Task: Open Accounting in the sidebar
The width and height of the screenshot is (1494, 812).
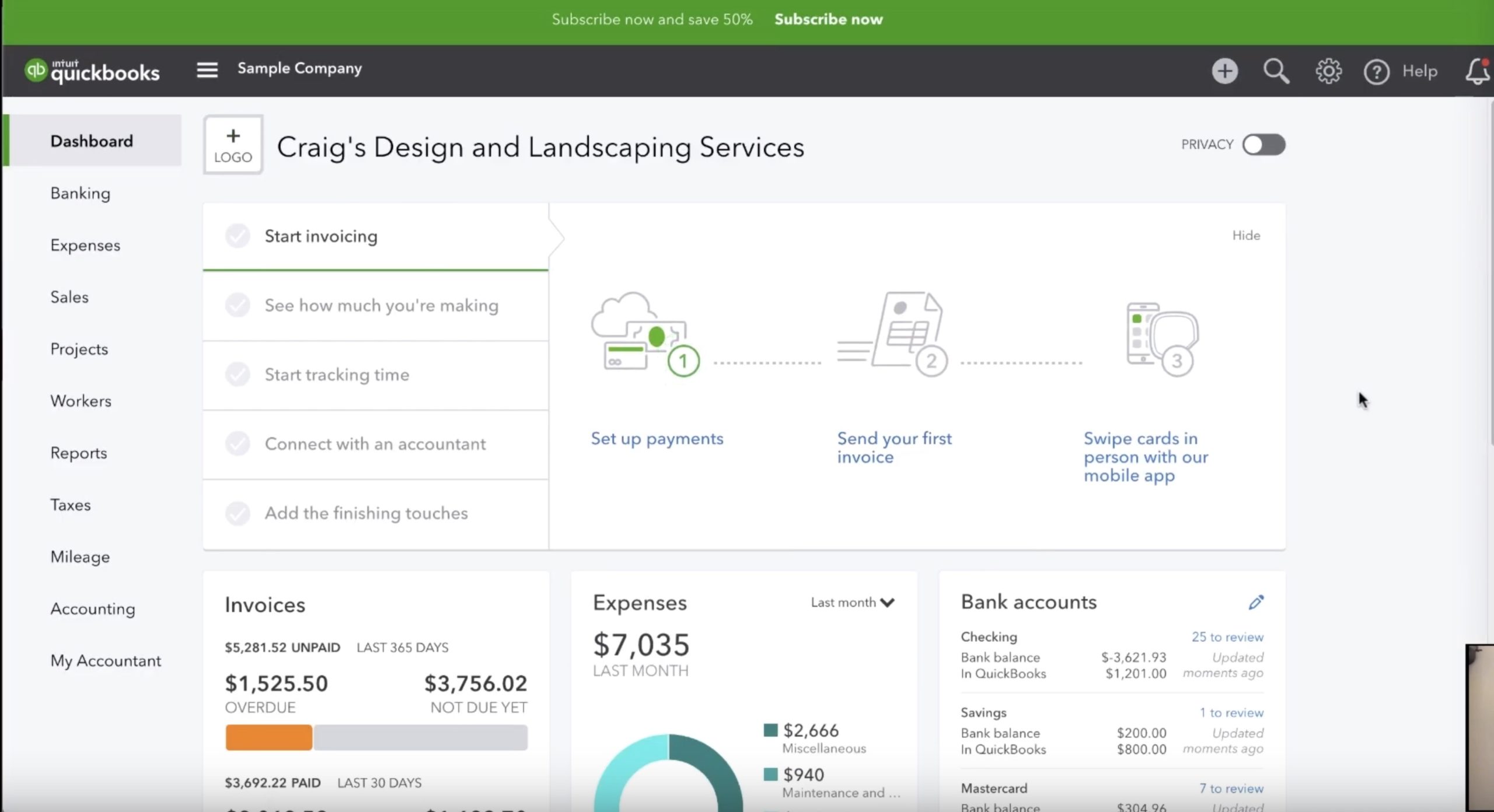Action: tap(92, 608)
